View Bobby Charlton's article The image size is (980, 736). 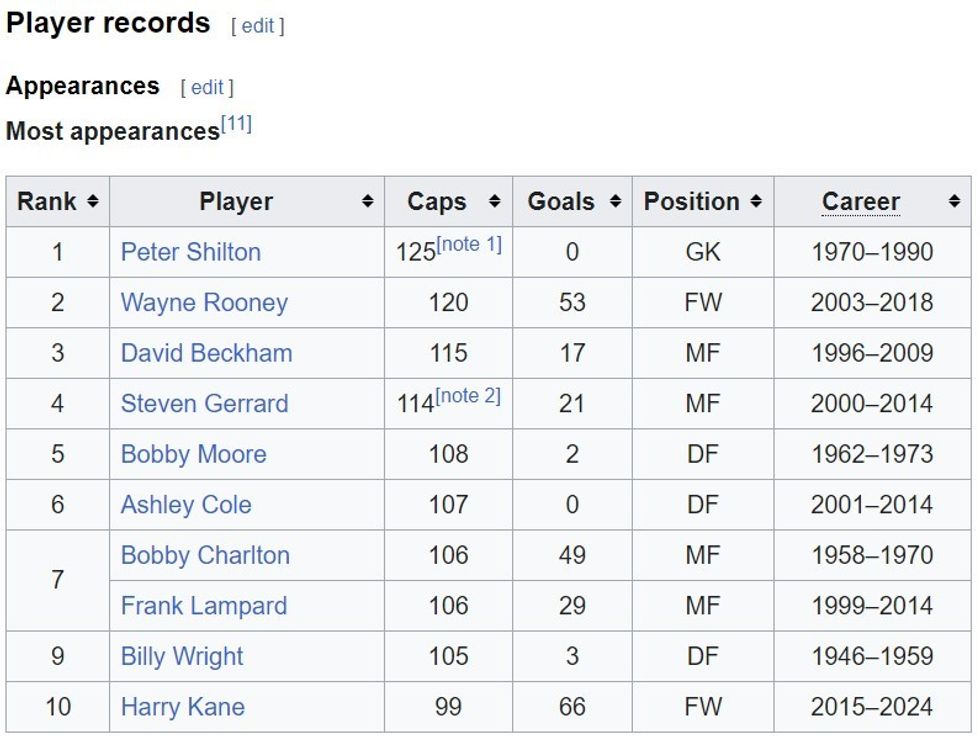205,555
